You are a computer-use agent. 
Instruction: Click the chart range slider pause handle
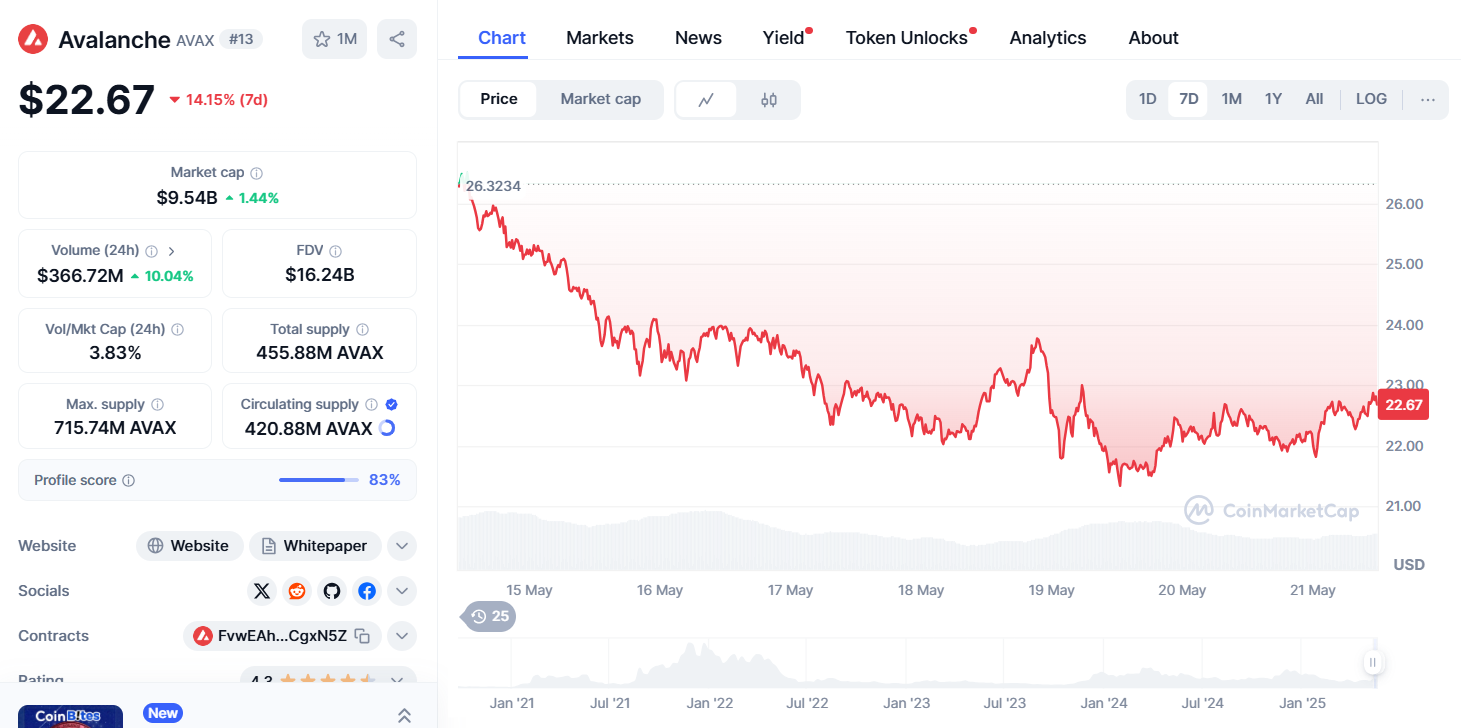[1373, 662]
